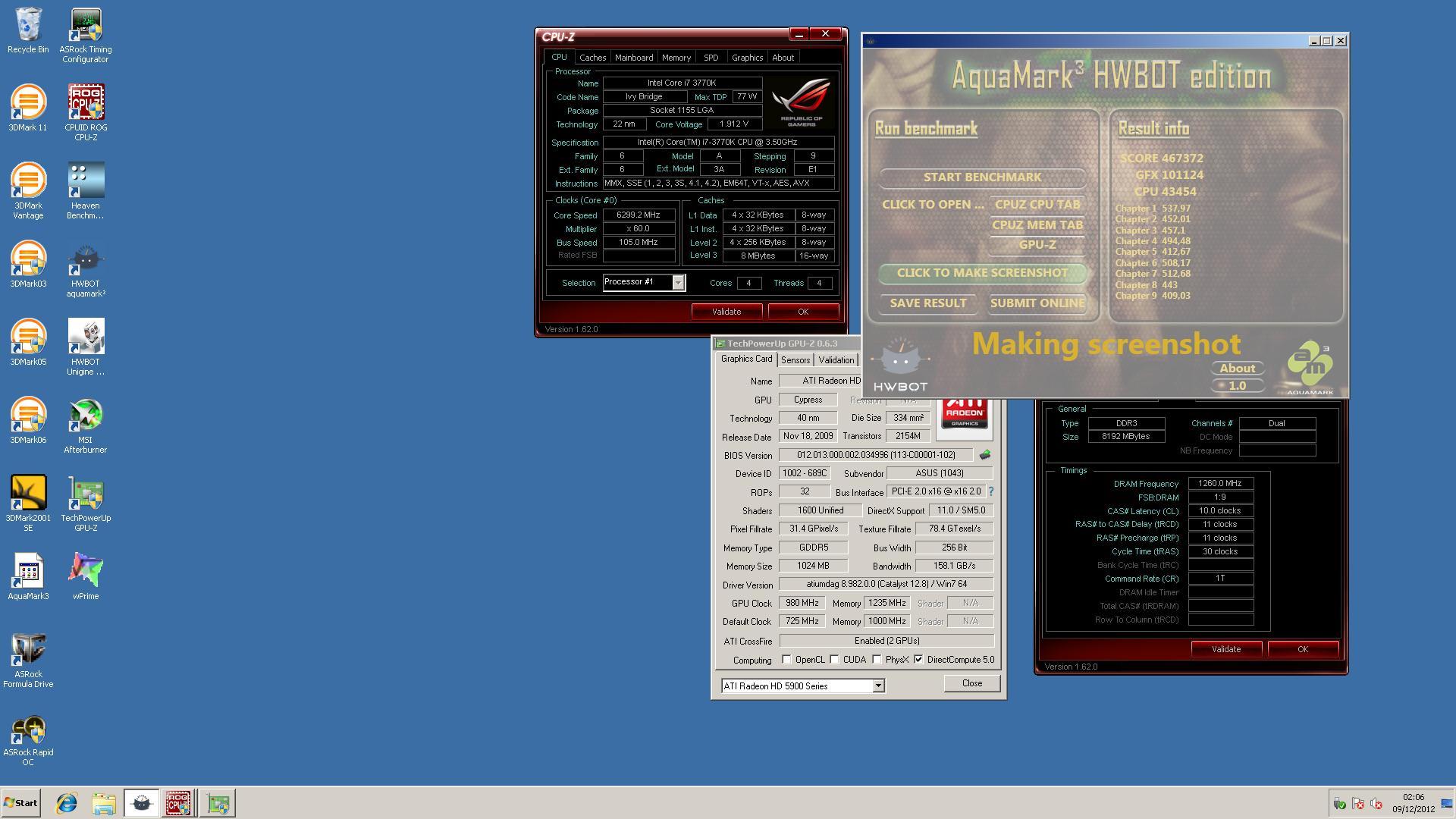Screen dimensions: 1456x819
Task: Open Heaven Benchmark desktop shortcut
Action: 86,191
